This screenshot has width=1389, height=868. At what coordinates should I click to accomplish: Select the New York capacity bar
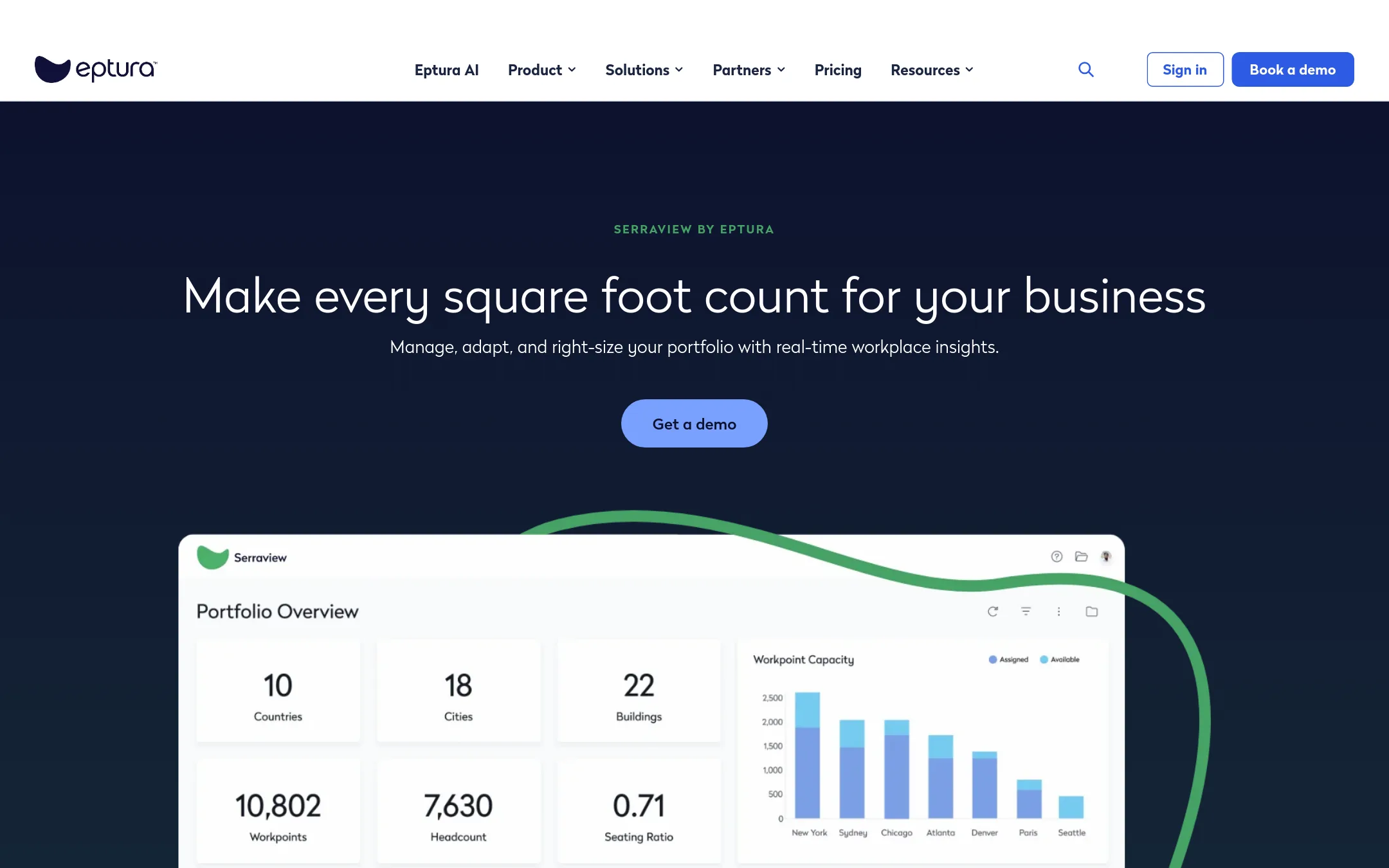click(807, 755)
